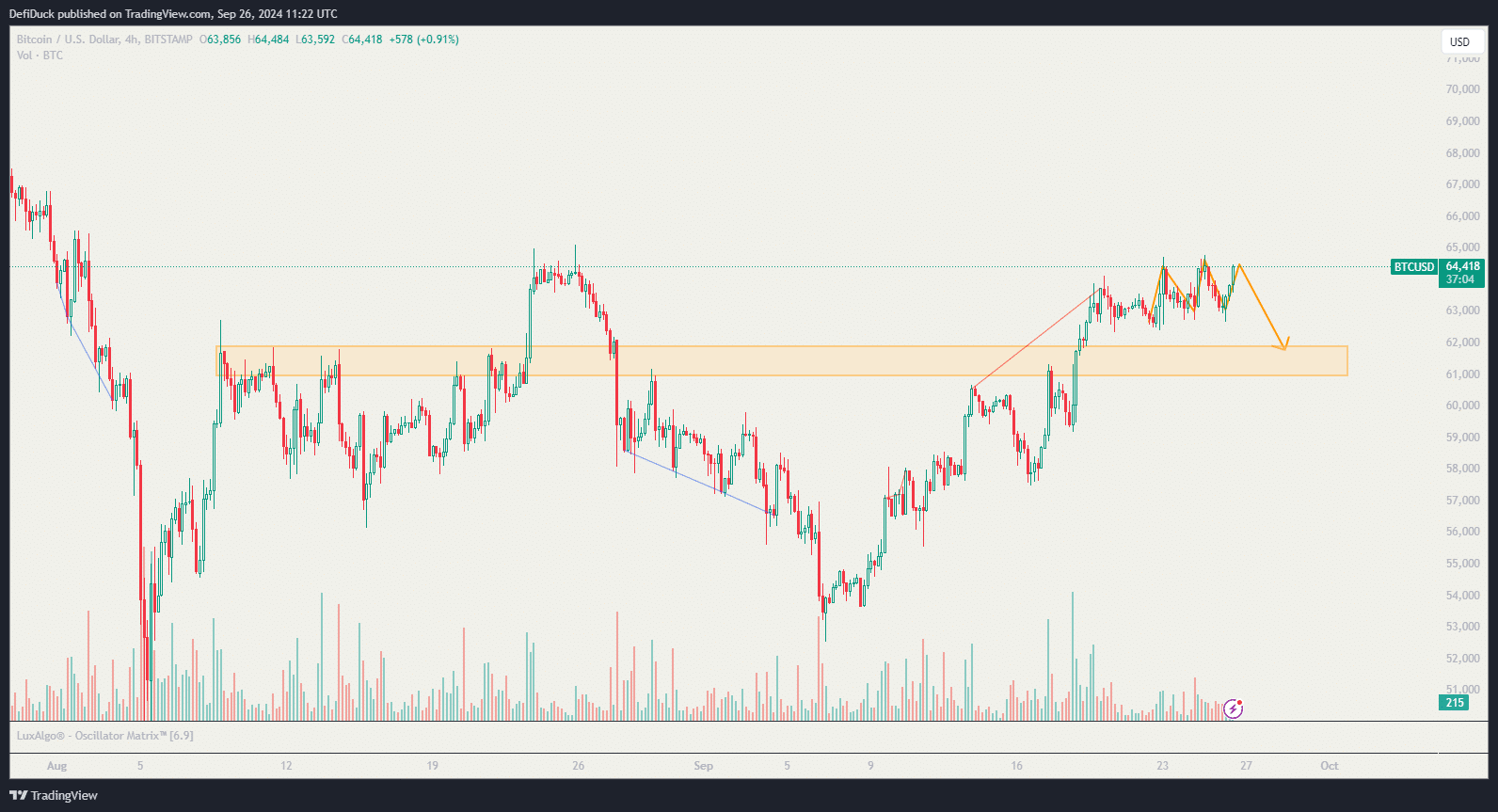
Task: Click the 26 date label on time axis
Action: pyautogui.click(x=578, y=766)
